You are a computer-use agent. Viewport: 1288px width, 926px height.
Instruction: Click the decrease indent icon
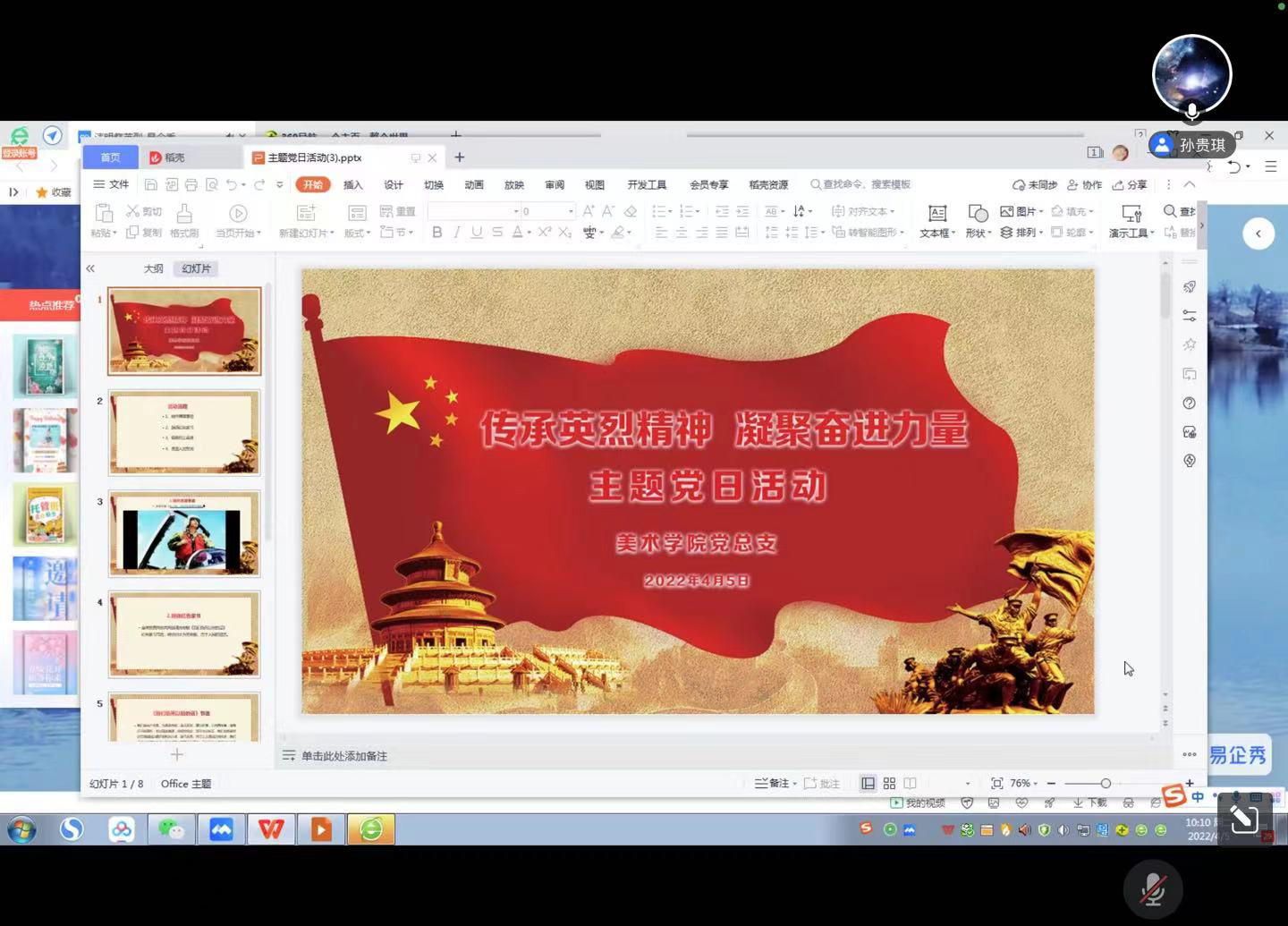point(722,211)
